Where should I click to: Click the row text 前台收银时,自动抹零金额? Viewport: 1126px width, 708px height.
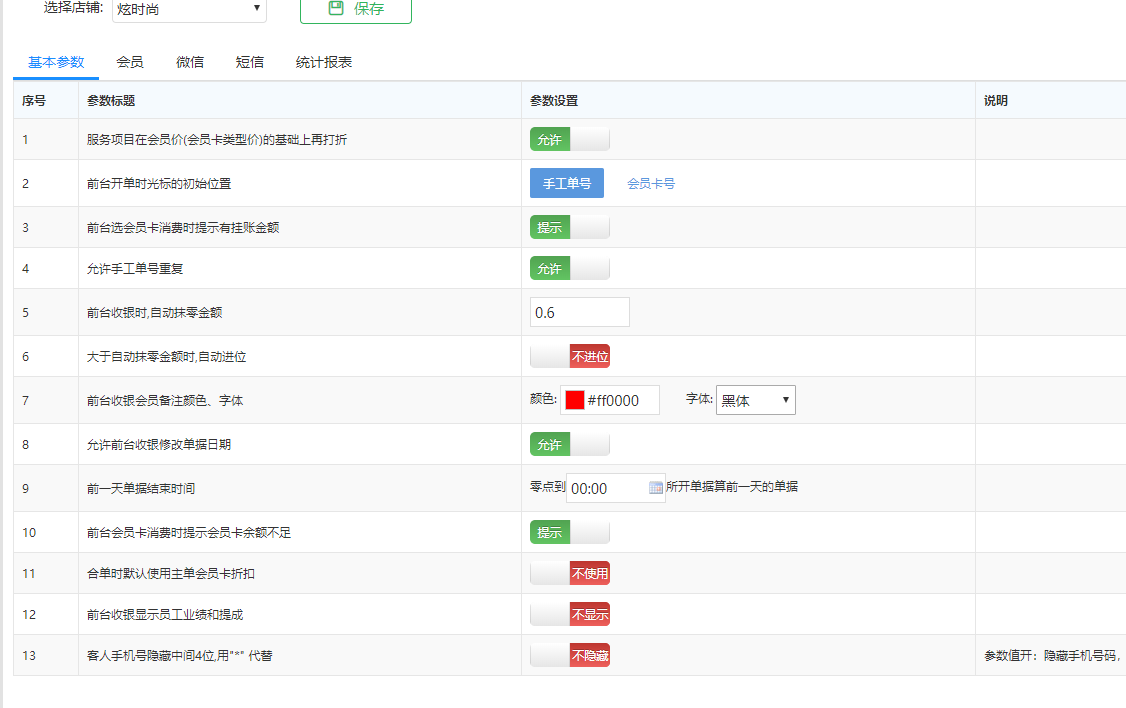pos(154,312)
